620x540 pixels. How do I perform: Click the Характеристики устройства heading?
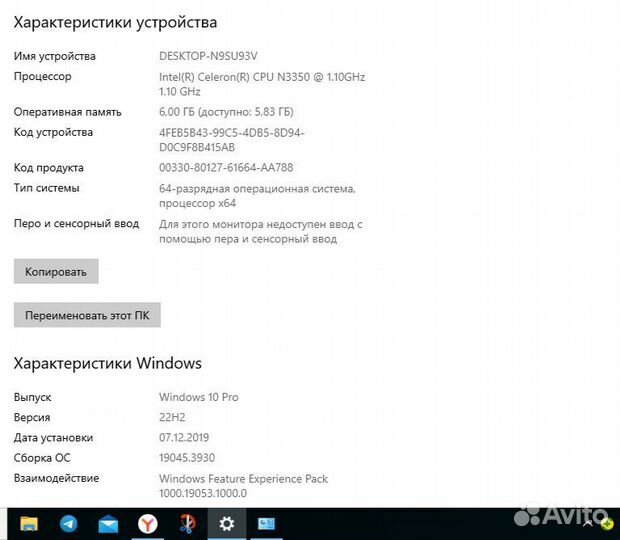coord(115,23)
